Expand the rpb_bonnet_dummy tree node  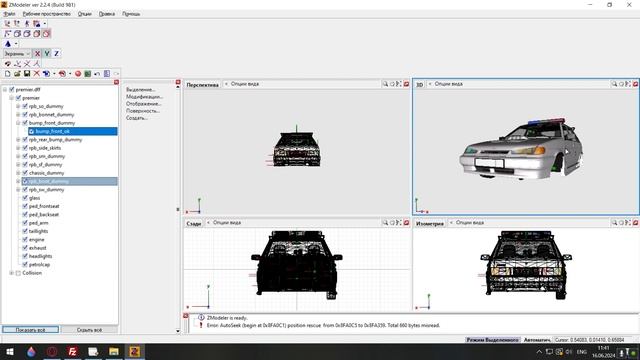coord(18,115)
